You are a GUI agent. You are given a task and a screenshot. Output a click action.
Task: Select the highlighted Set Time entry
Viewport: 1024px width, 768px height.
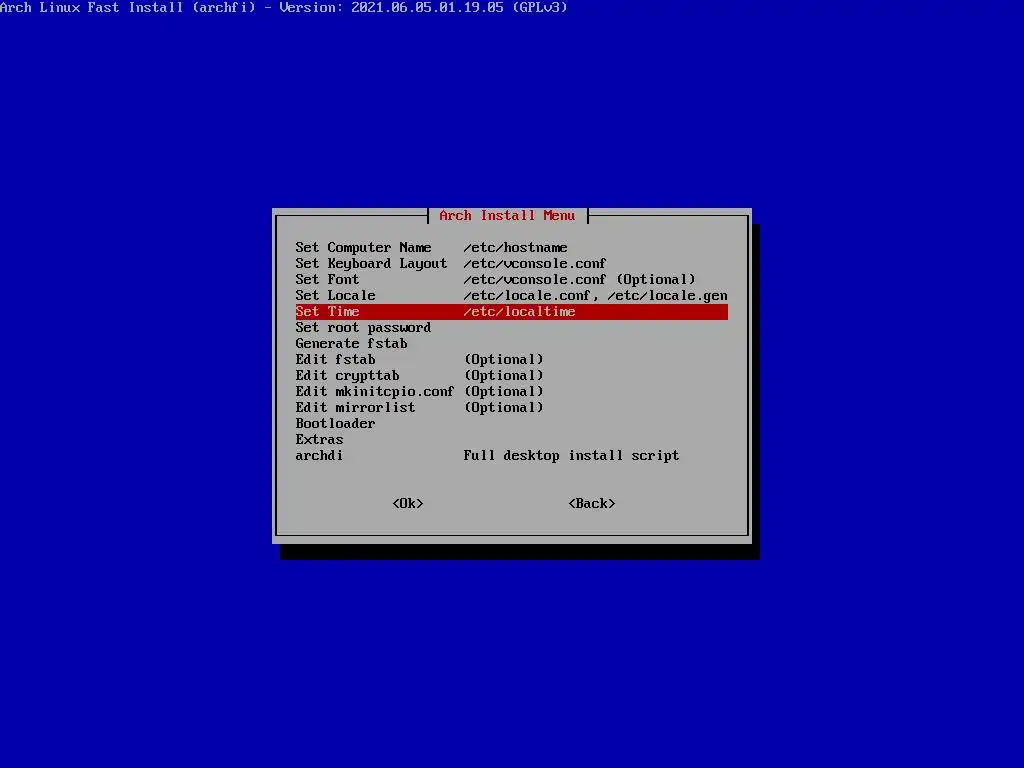coord(511,312)
